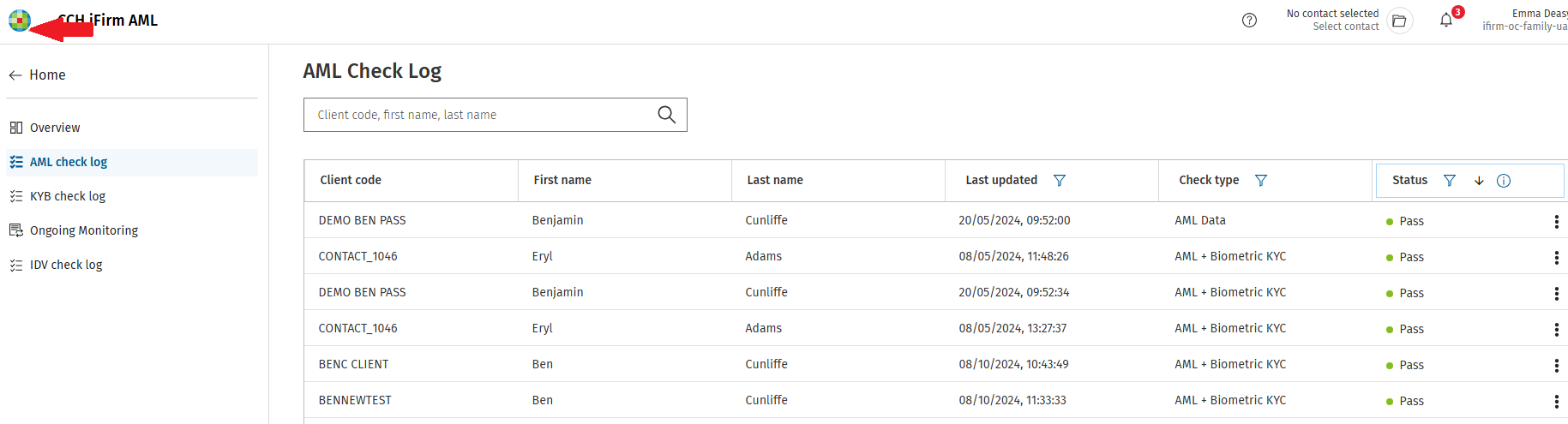Open the notifications bell
The width and height of the screenshot is (1568, 424).
1446,21
